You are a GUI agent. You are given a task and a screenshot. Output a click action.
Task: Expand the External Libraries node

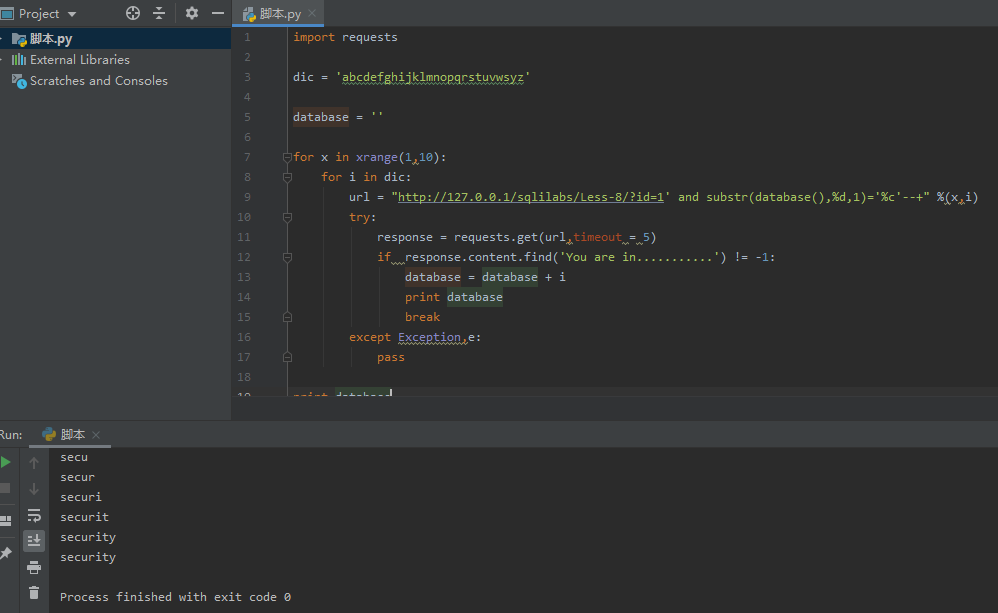3,60
